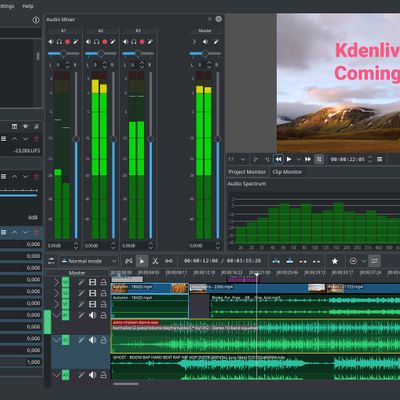The height and width of the screenshot is (400, 400).
Task: Open the timeline edit mode Normal mode dropdown
Action: point(89,261)
